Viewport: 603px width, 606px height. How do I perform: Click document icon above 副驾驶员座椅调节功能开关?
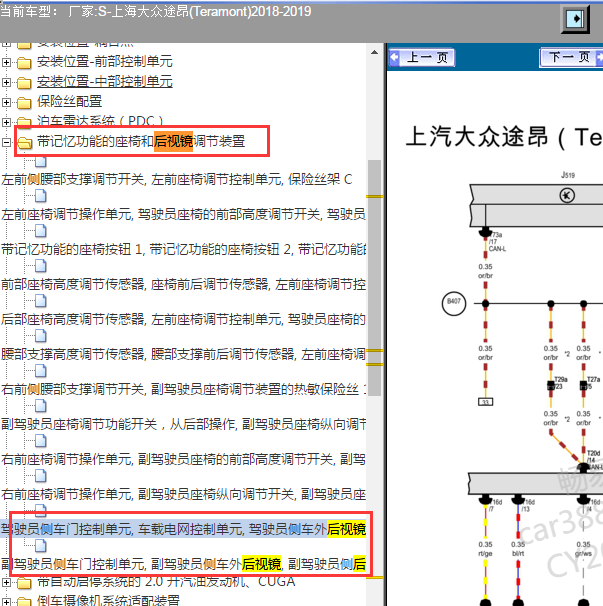click(x=41, y=406)
